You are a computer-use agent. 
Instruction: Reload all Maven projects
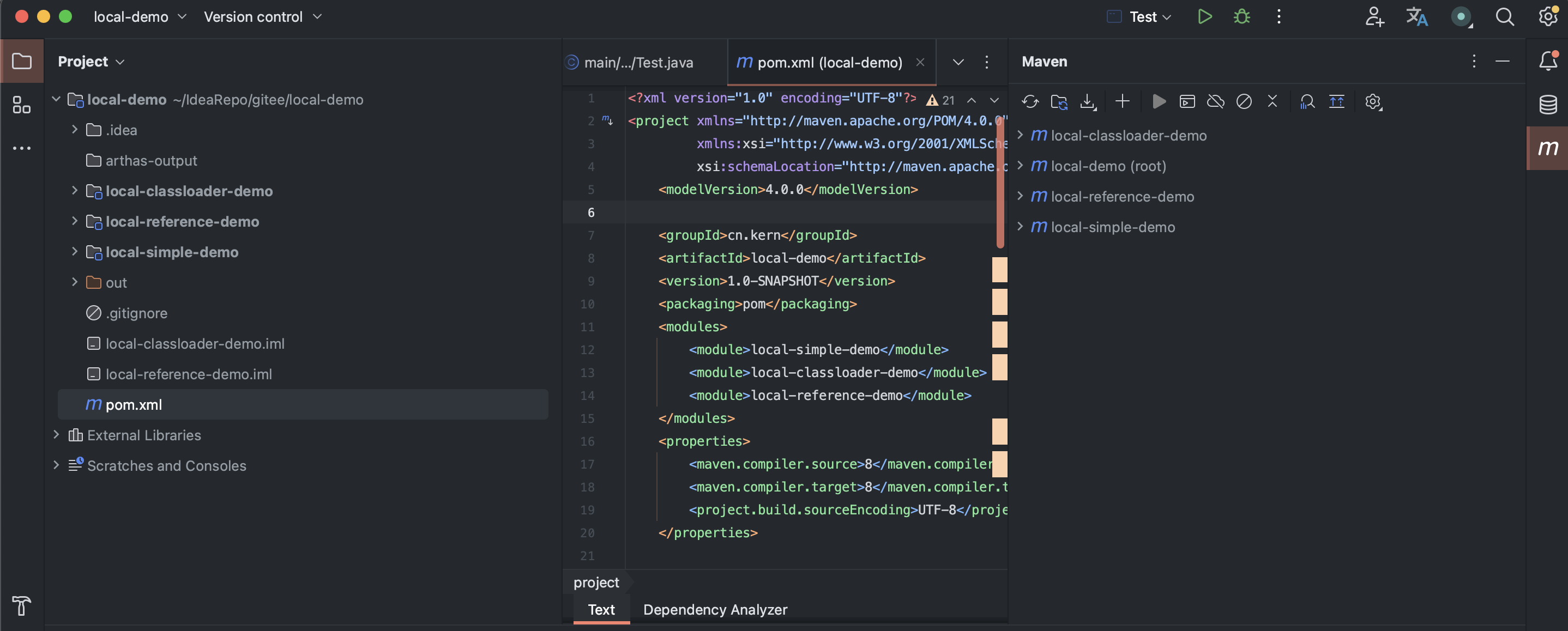[1030, 101]
